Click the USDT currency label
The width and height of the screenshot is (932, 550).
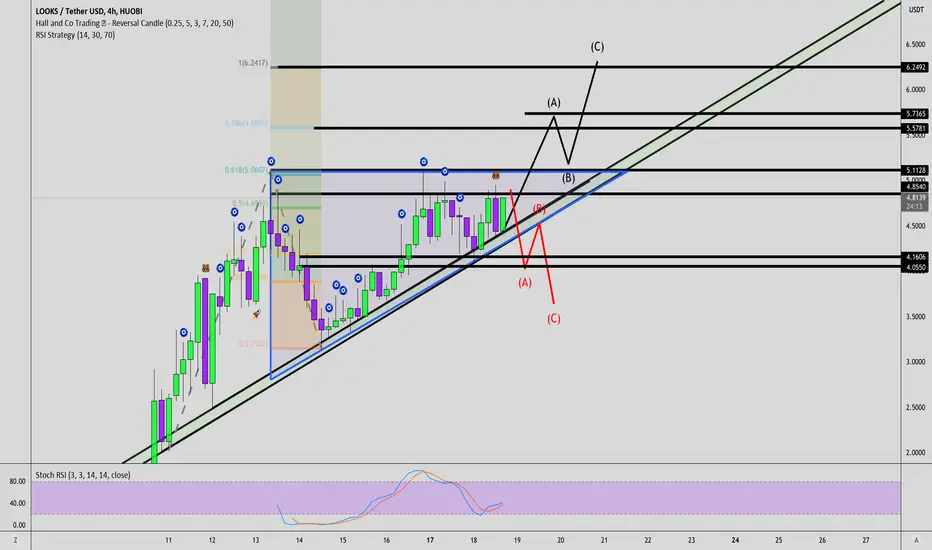[x=916, y=10]
